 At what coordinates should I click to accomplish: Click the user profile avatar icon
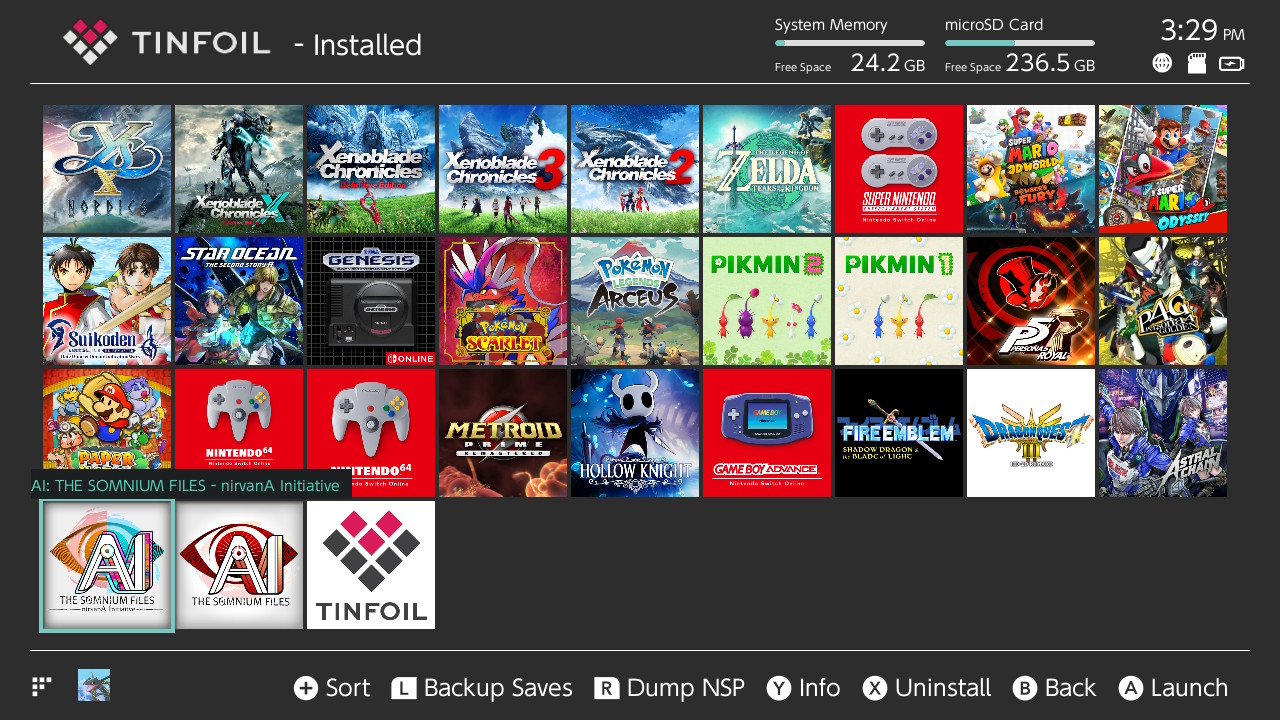pos(94,685)
